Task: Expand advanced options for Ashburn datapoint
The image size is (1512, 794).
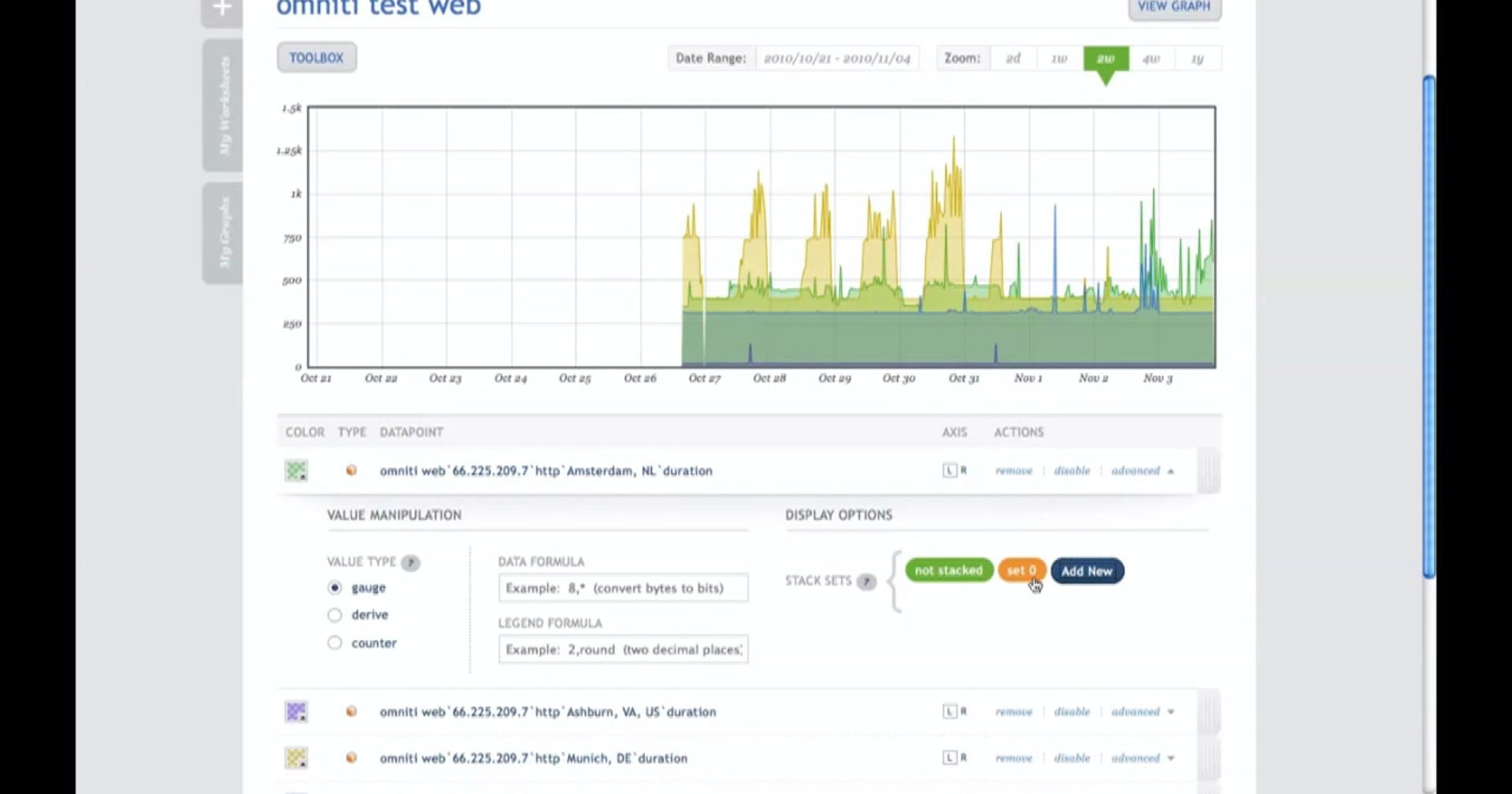Action: click(1143, 711)
